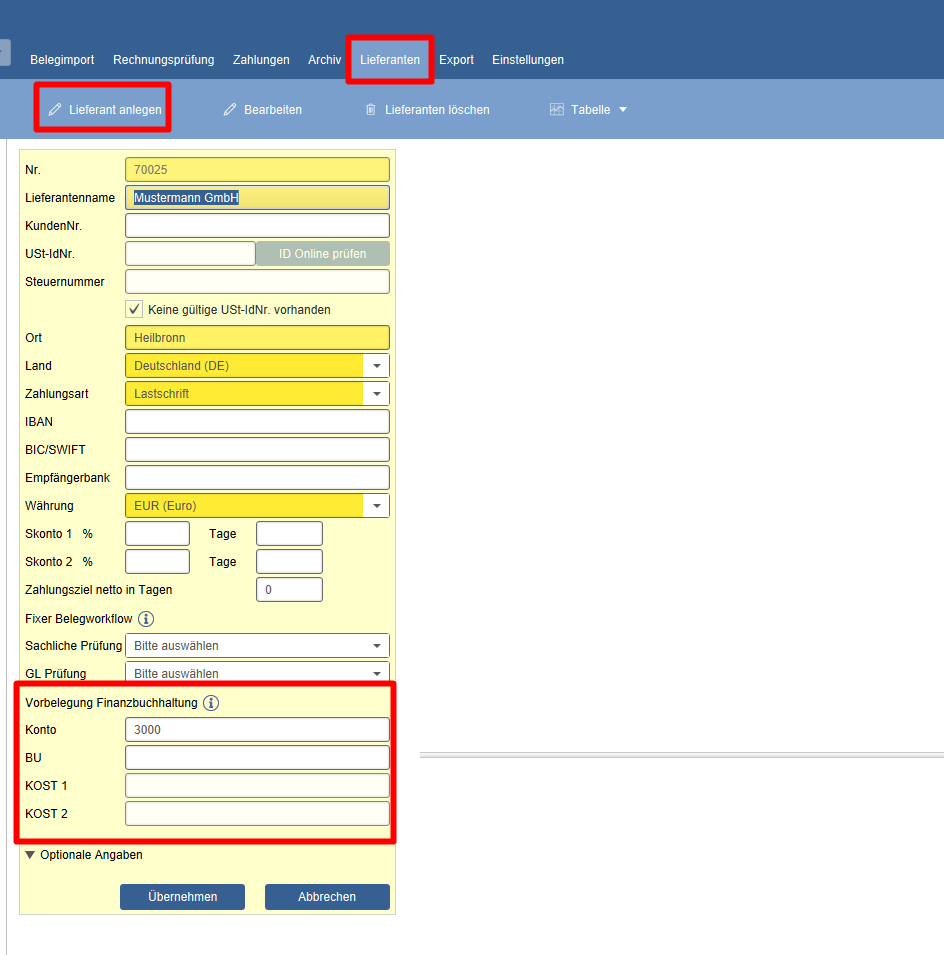Click the Übernehmen button
The height and width of the screenshot is (955, 944).
[182, 897]
